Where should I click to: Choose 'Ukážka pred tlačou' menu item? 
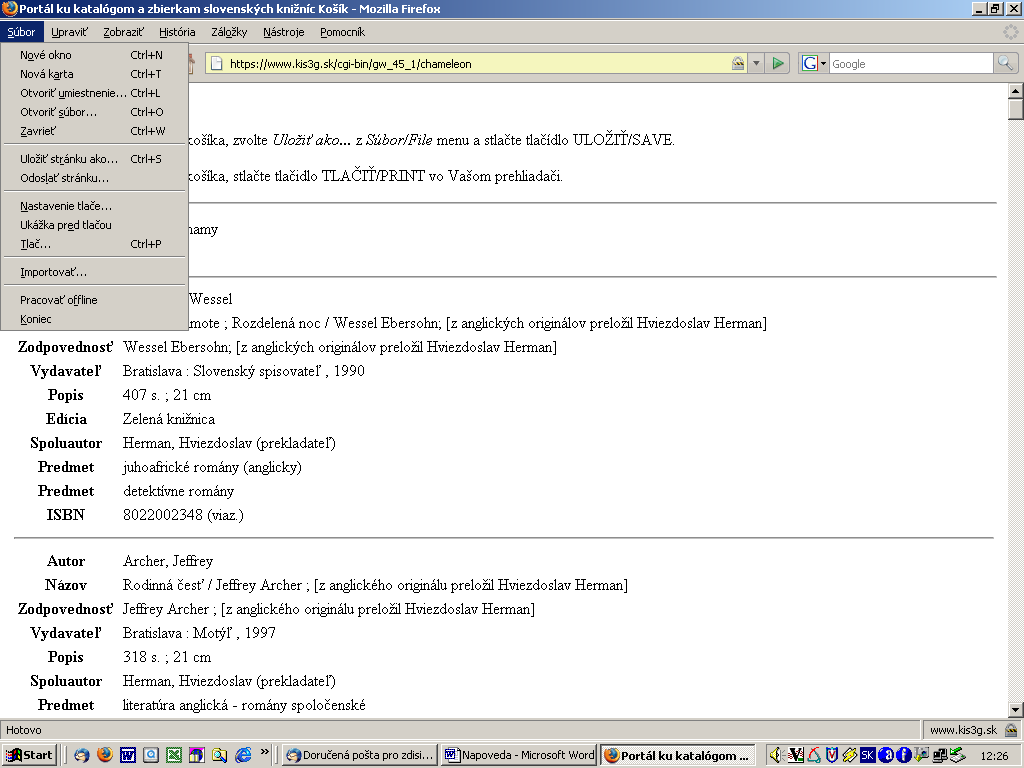click(66, 225)
